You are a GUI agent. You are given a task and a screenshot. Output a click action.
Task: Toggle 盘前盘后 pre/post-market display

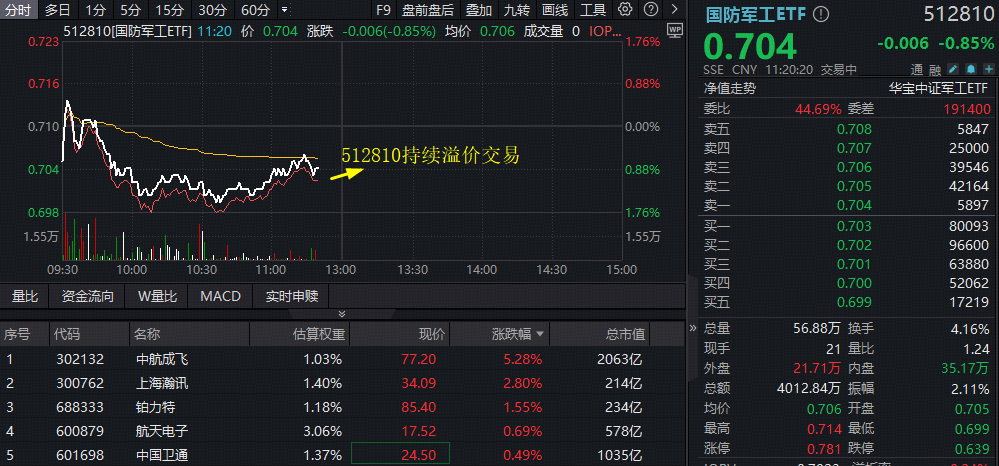tap(427, 10)
